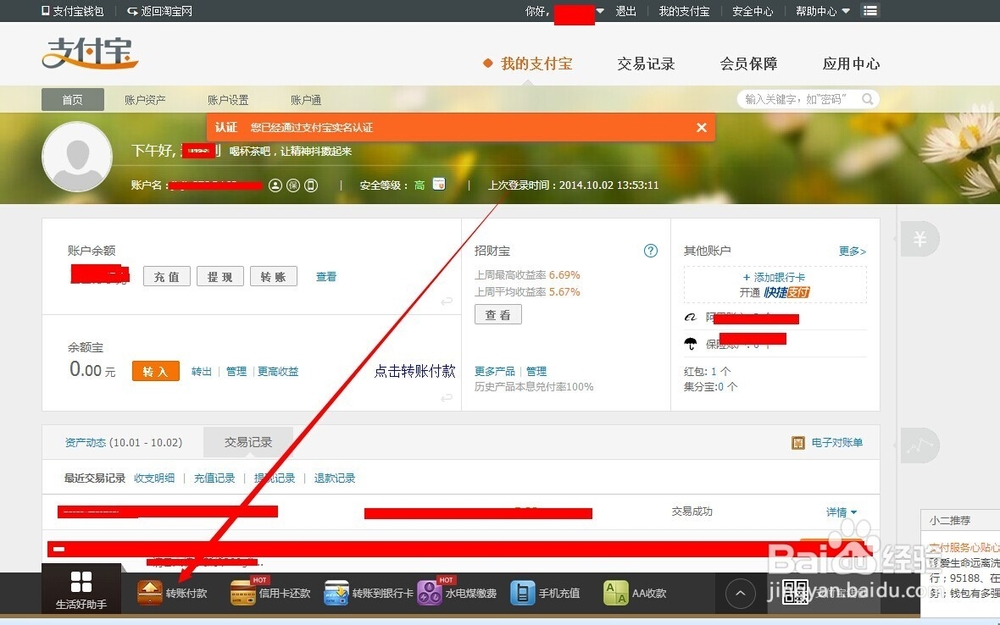Image resolution: width=1000 pixels, height=625 pixels.
Task: Open 会员保障 navigation tab
Action: coord(749,64)
